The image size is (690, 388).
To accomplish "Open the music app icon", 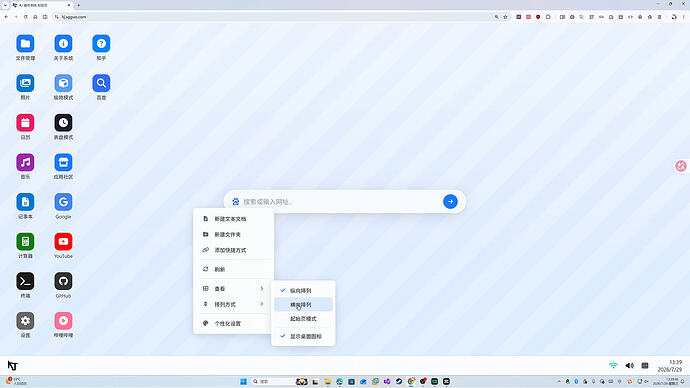I will tap(25, 162).
